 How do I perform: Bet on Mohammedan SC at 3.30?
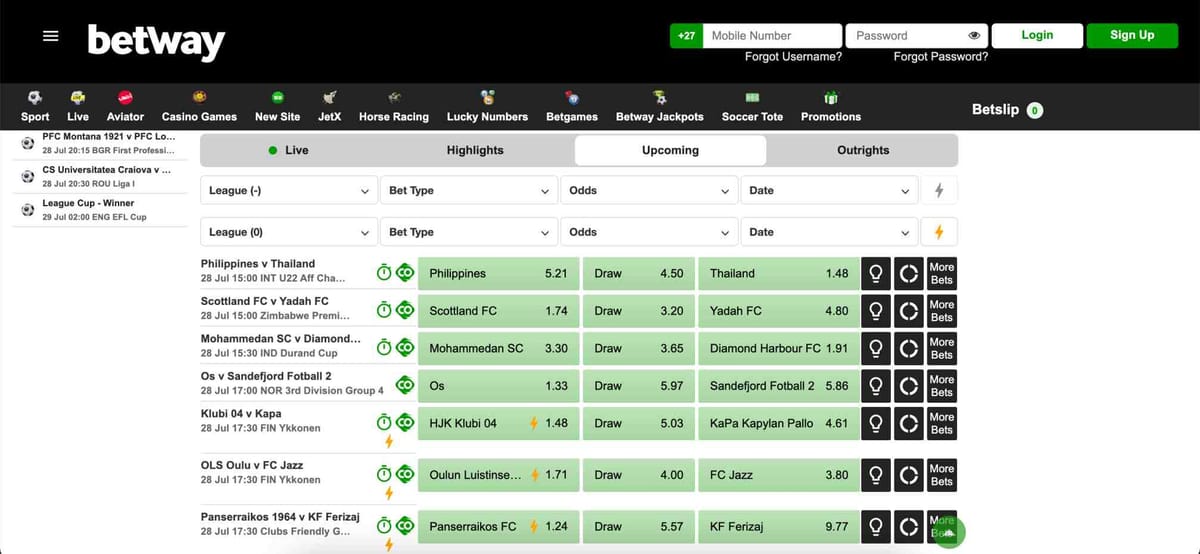click(x=498, y=348)
